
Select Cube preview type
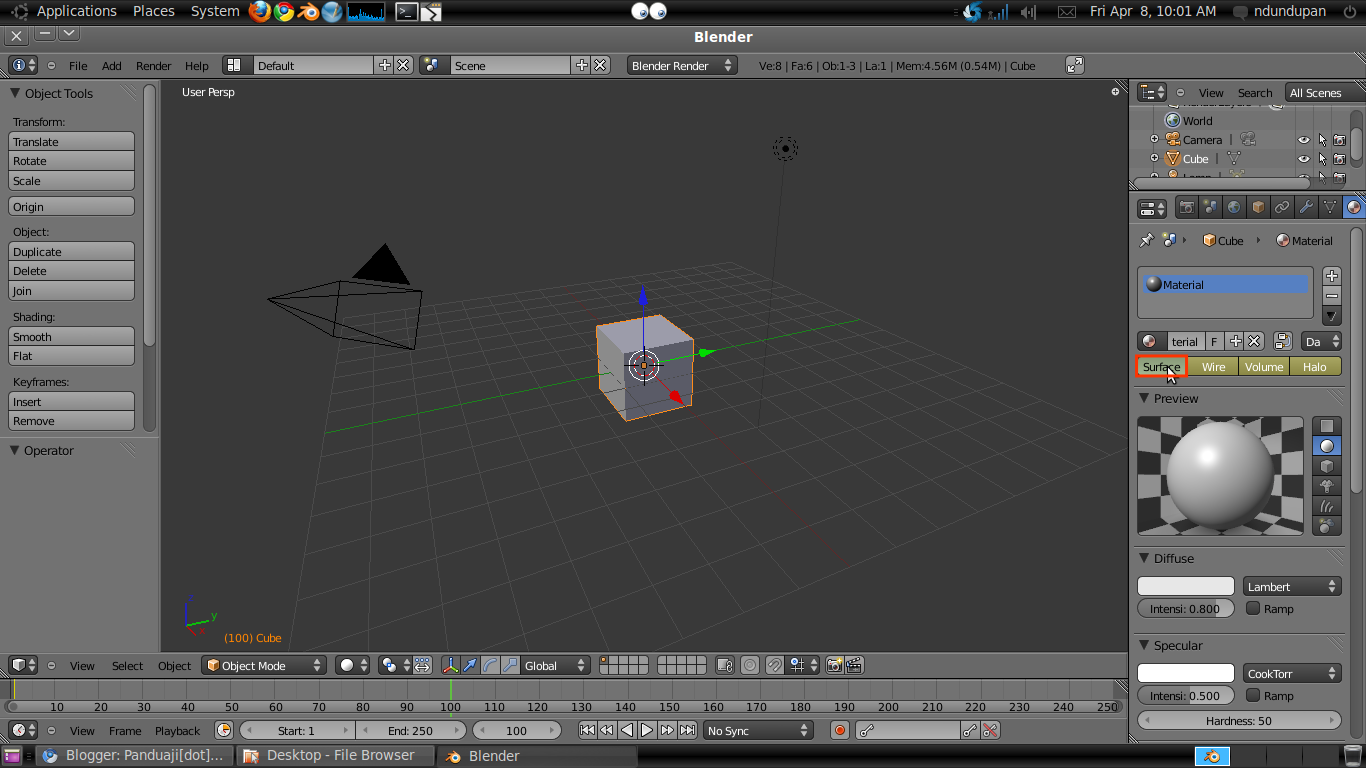point(1327,466)
